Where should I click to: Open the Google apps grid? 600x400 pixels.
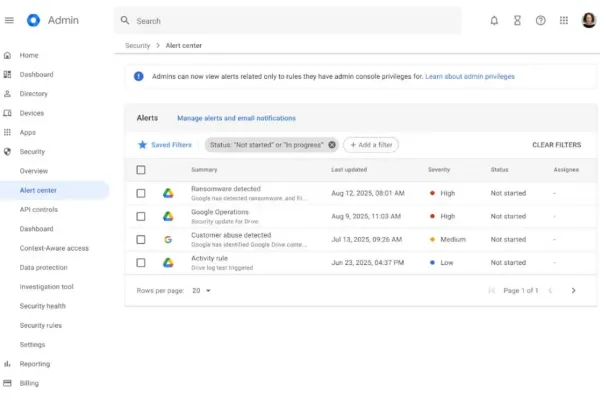click(x=564, y=20)
